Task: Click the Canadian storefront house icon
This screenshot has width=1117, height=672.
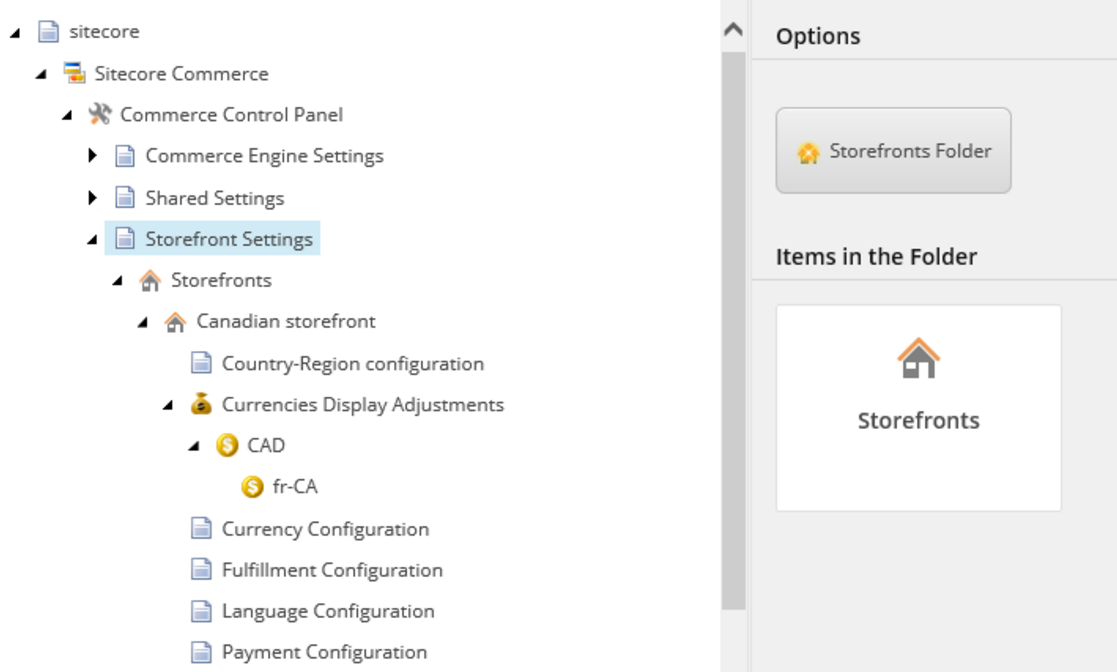Action: (175, 321)
